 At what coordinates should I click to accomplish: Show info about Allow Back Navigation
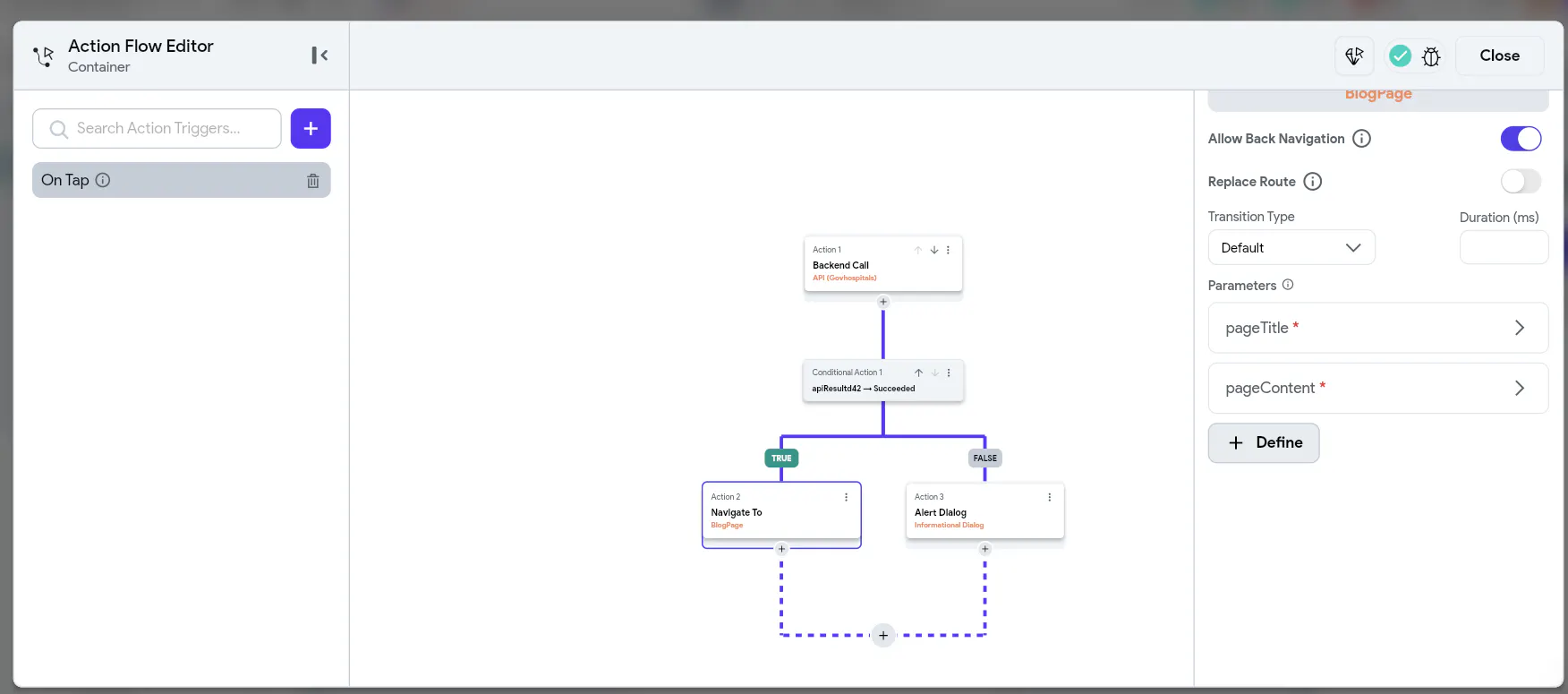(1361, 139)
